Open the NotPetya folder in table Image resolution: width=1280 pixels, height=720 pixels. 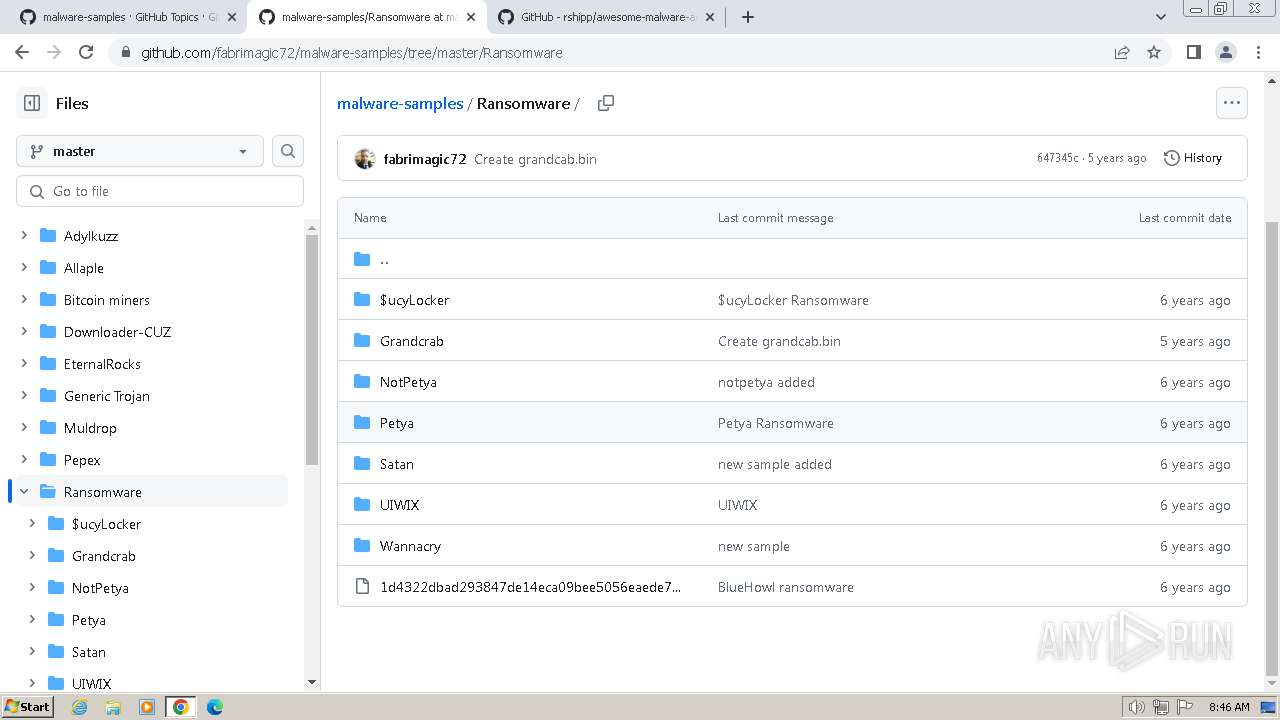[408, 382]
